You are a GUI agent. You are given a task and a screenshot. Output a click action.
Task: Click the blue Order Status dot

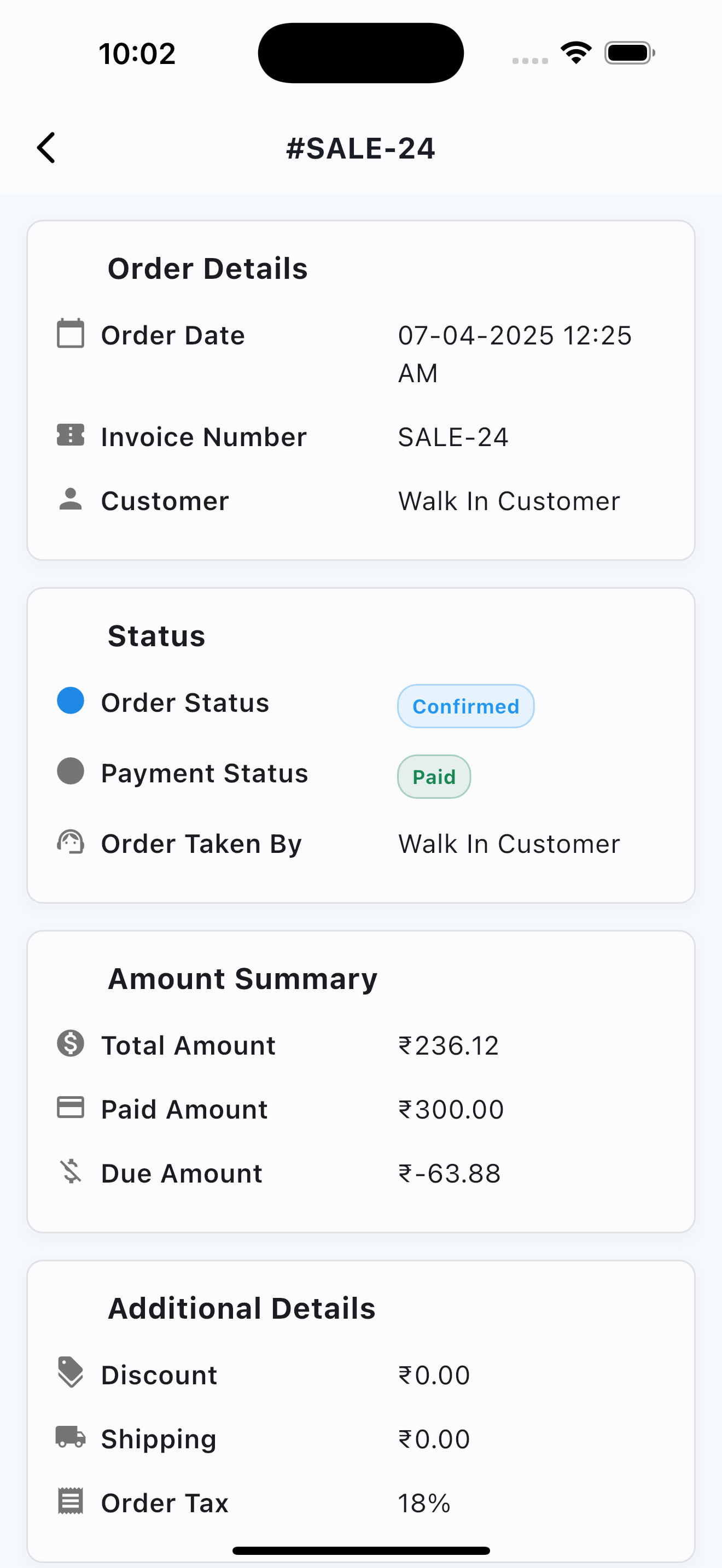pyautogui.click(x=71, y=700)
